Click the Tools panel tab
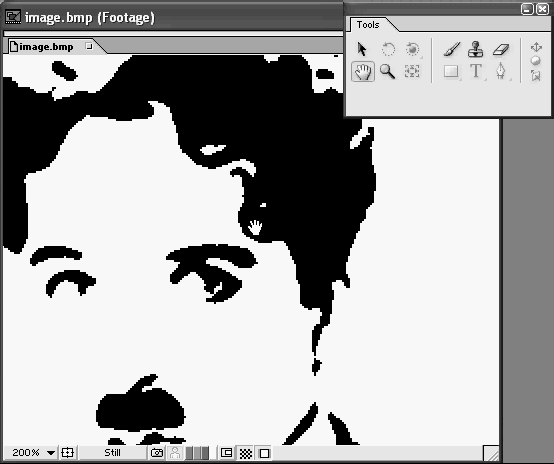 [368, 25]
